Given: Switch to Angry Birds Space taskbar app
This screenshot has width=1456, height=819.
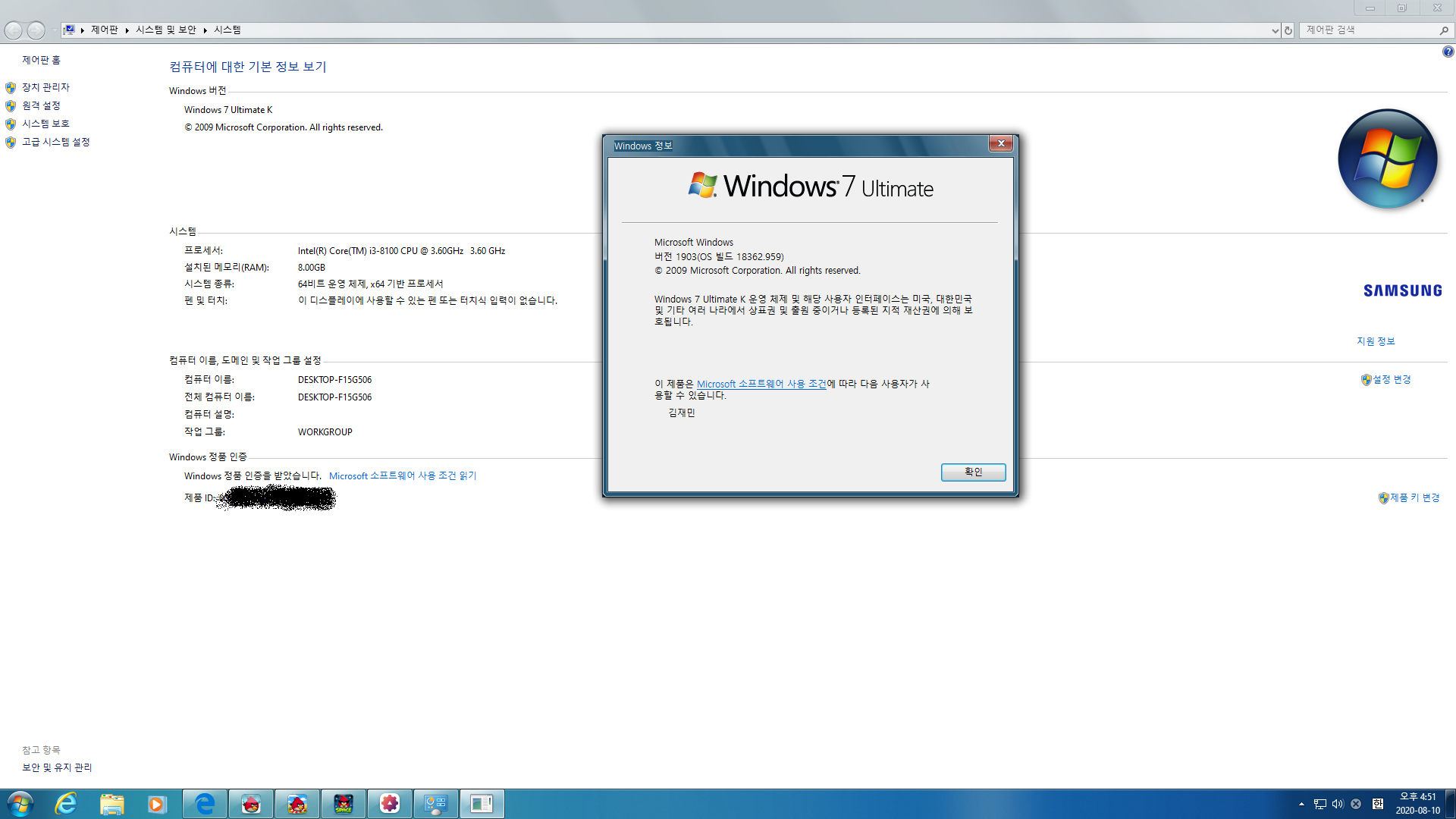Looking at the screenshot, I should (x=344, y=804).
